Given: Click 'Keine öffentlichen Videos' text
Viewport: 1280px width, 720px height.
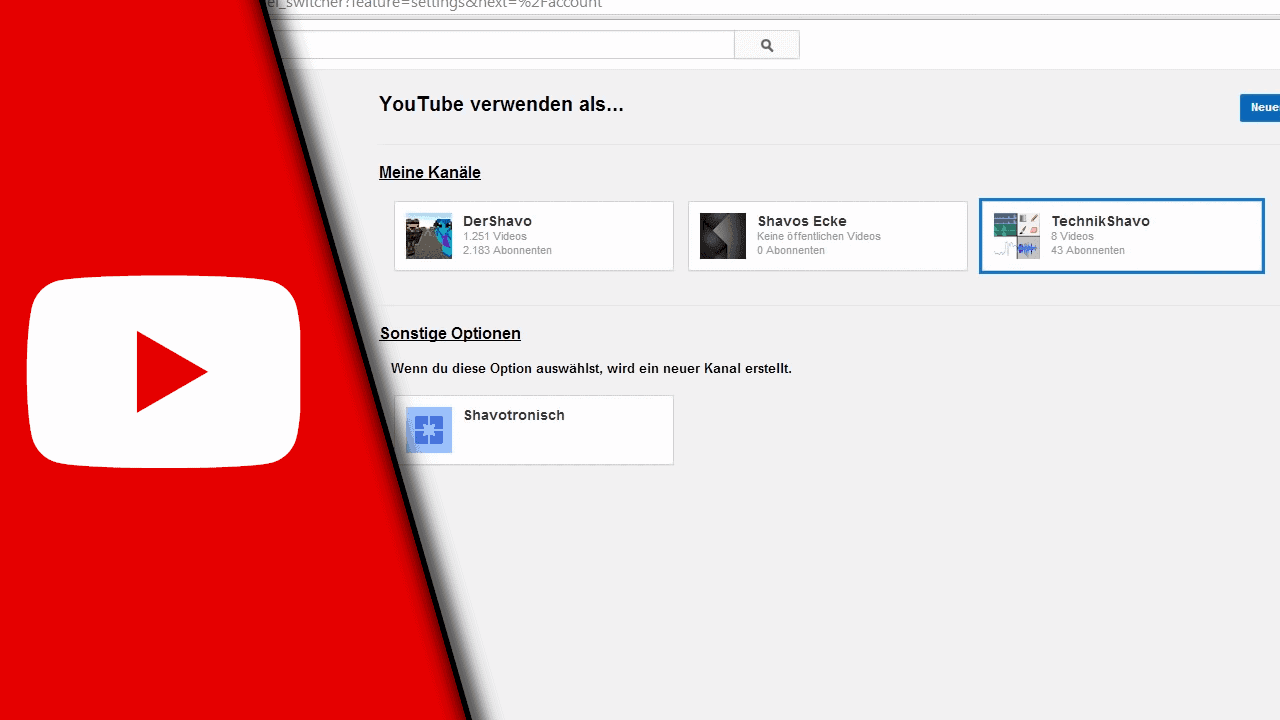Looking at the screenshot, I should [819, 237].
